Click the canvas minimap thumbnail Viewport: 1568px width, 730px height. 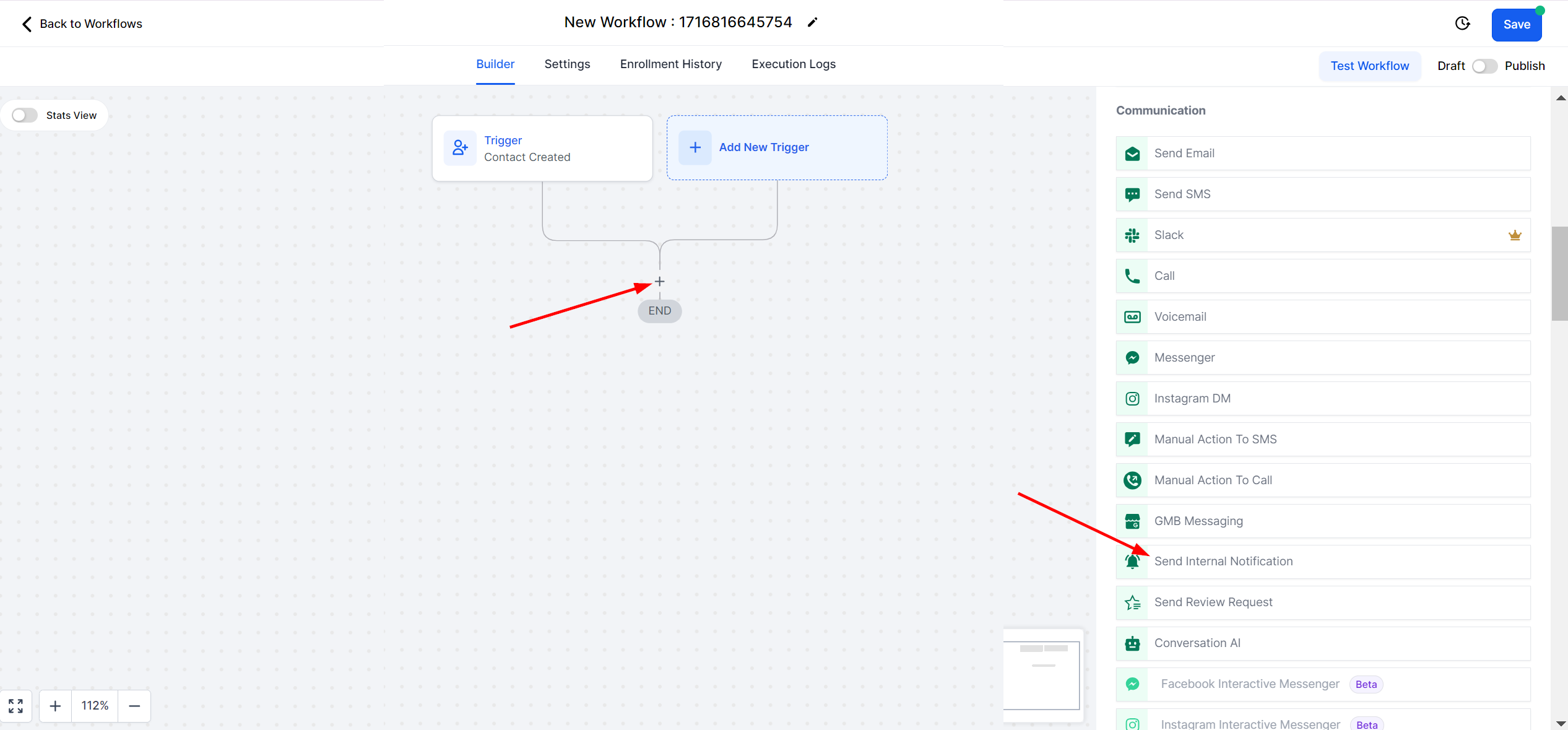pos(1043,675)
